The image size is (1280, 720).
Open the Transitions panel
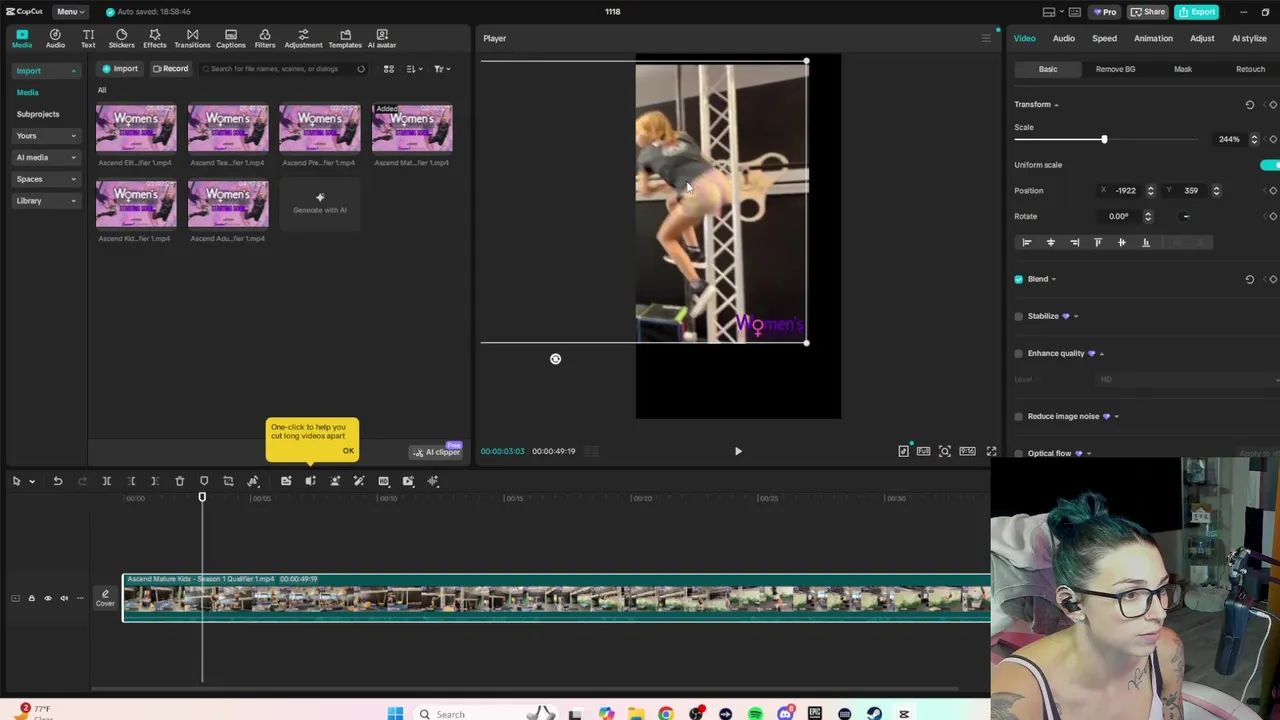(192, 39)
